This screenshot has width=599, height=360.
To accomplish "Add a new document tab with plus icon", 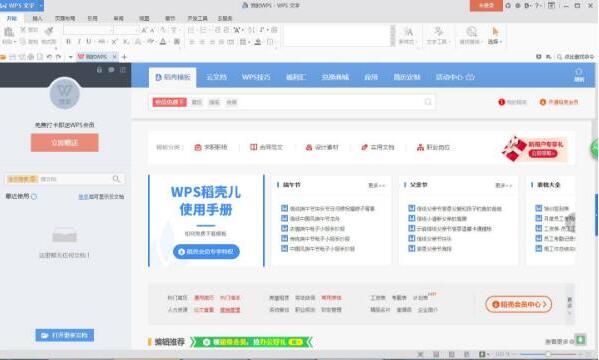I will (x=124, y=57).
